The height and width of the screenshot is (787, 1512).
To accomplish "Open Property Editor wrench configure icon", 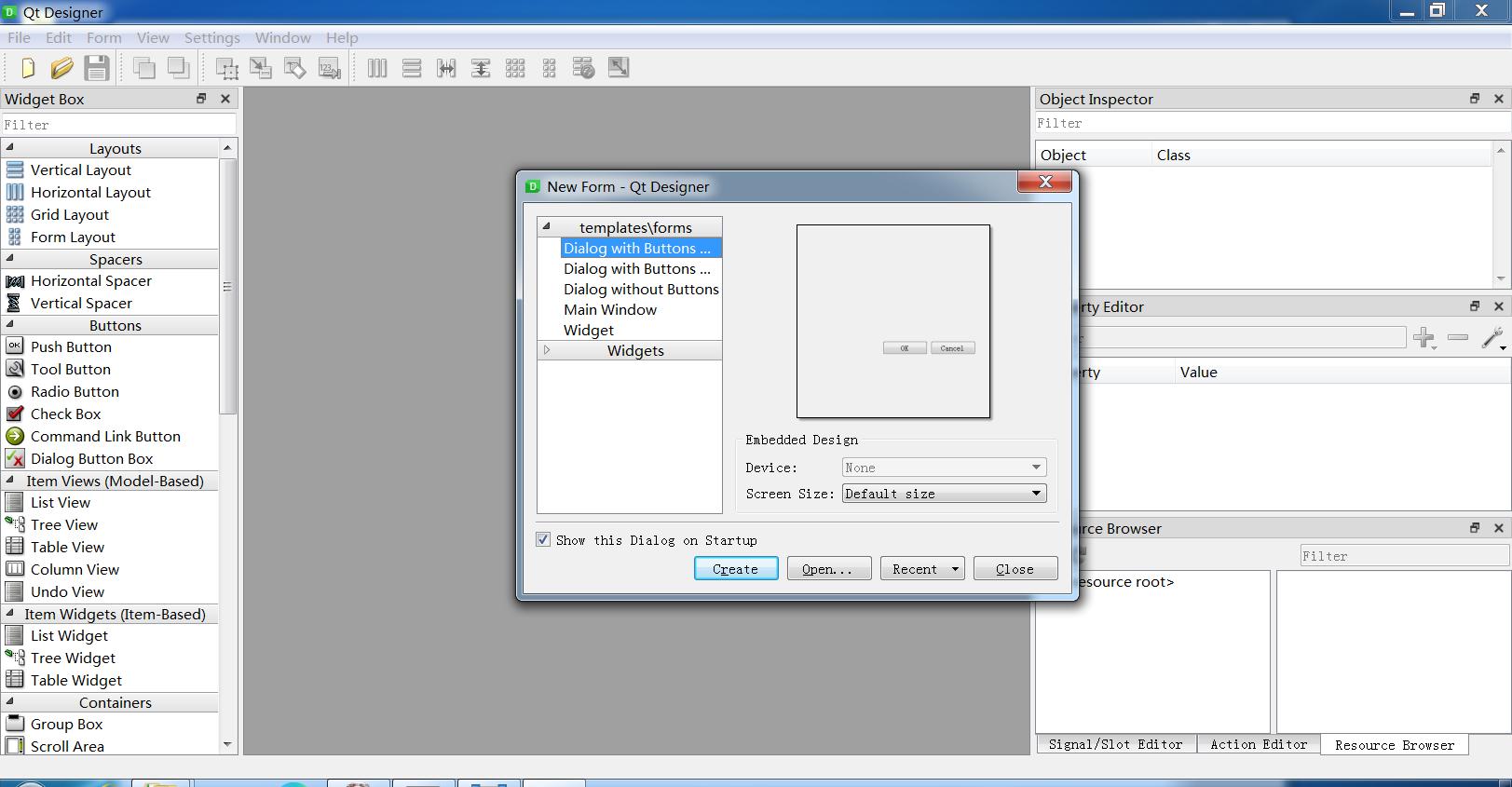I will [1493, 337].
